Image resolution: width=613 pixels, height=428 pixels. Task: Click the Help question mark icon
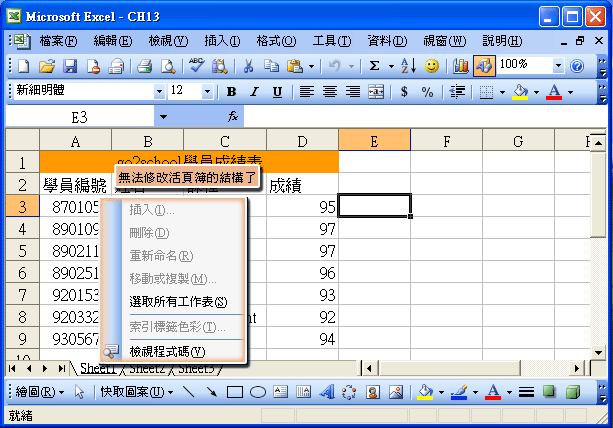tap(577, 66)
